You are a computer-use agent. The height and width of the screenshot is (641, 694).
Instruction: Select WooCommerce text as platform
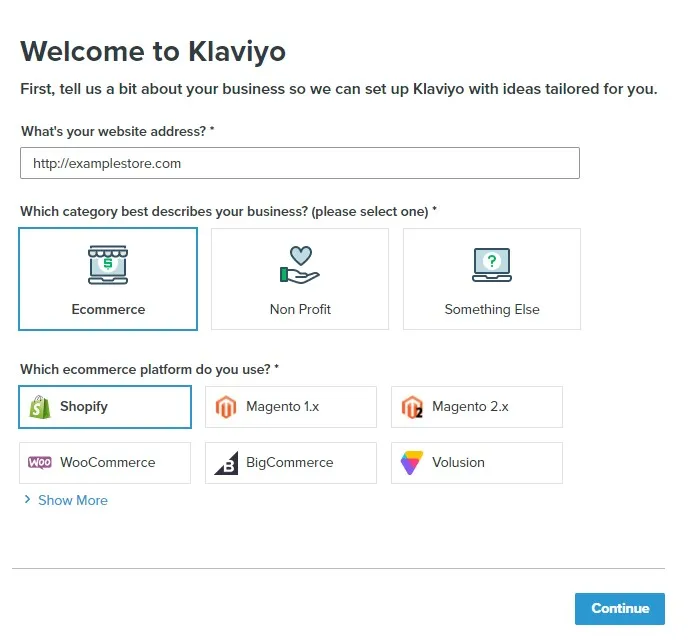pyautogui.click(x=108, y=462)
